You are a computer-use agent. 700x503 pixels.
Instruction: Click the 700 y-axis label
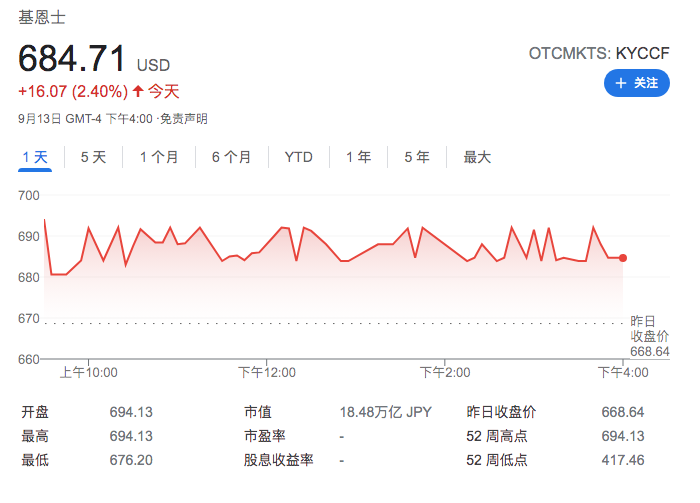pos(29,195)
